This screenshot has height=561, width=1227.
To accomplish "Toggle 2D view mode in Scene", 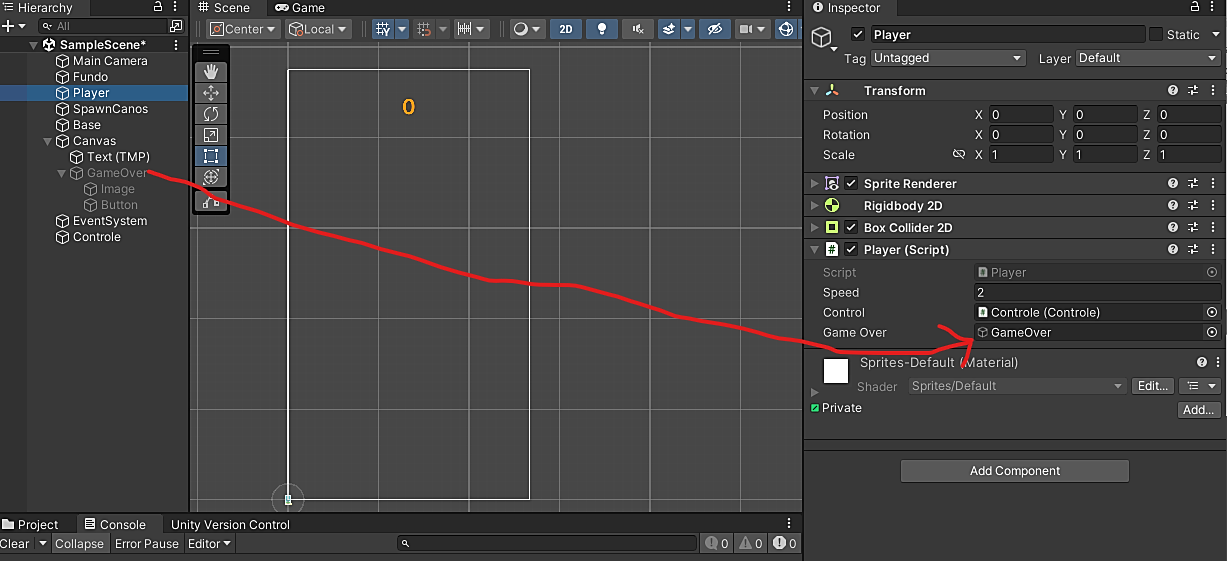I will click(x=566, y=29).
